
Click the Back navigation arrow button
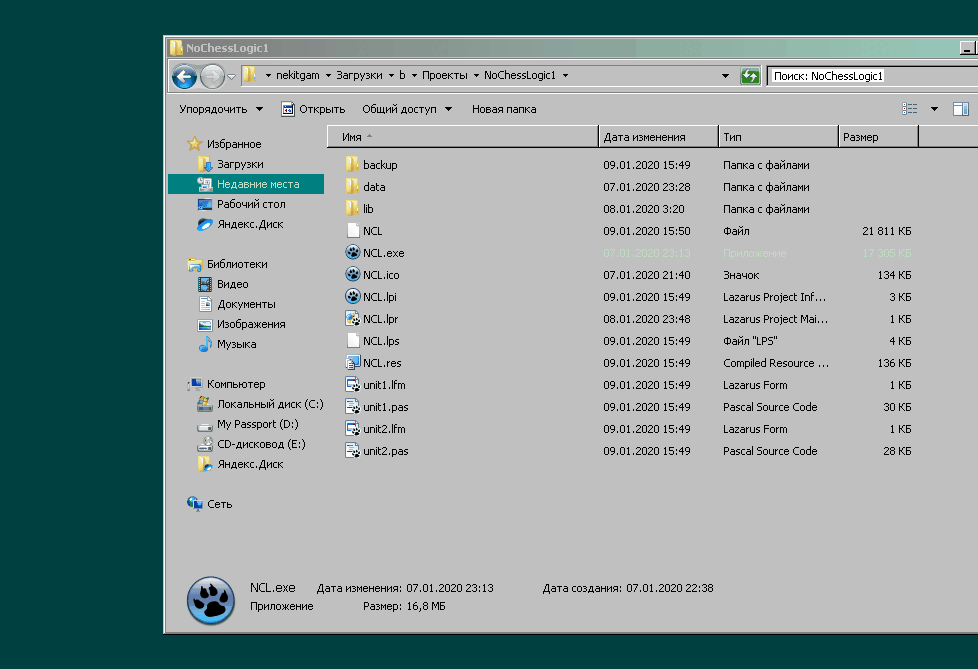tap(184, 77)
